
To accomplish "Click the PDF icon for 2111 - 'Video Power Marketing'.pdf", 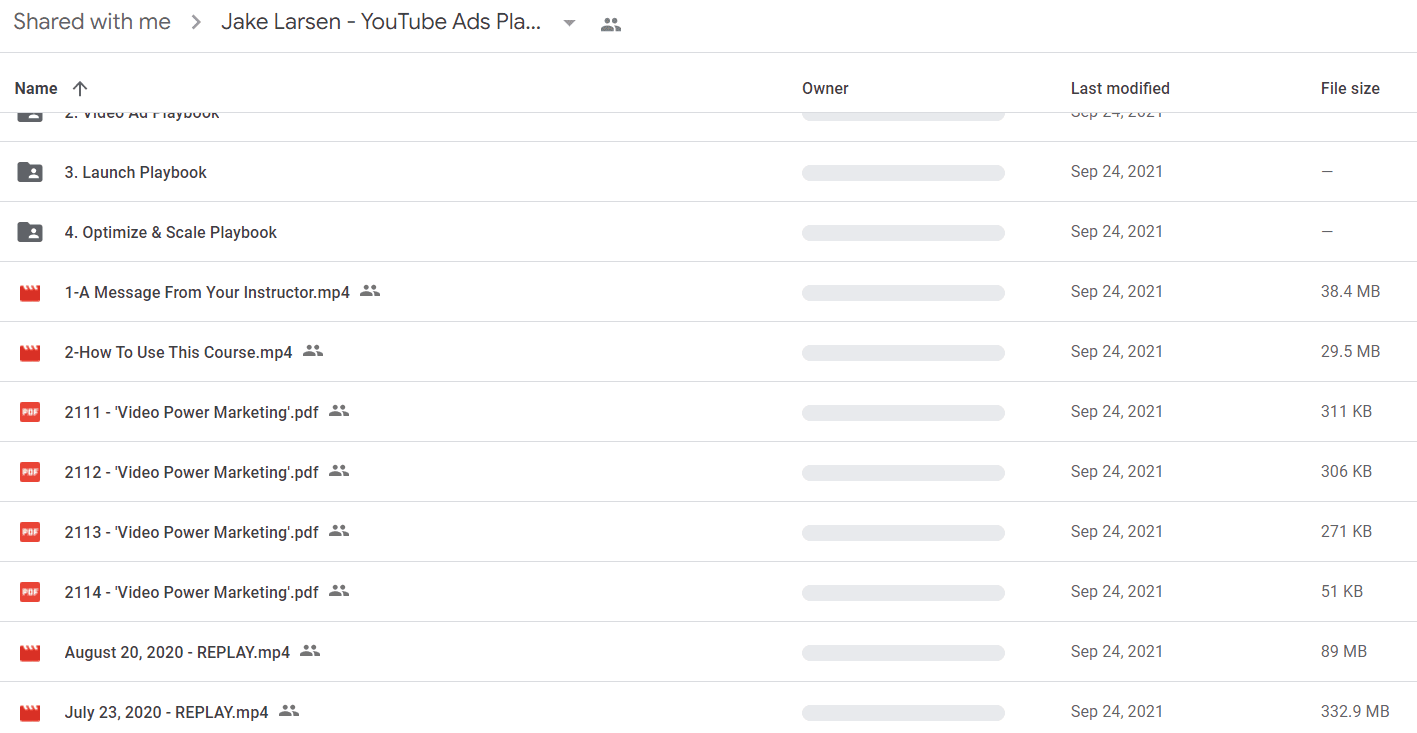I will [30, 412].
